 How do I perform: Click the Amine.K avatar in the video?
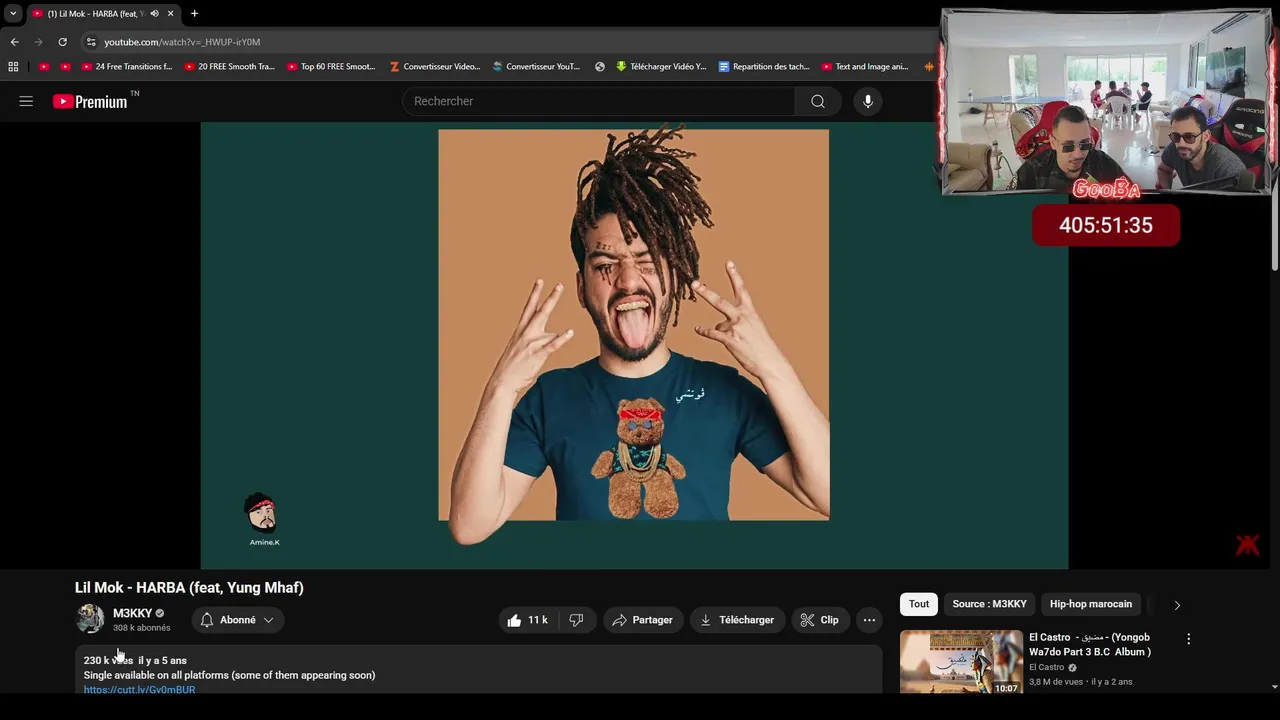[x=262, y=514]
